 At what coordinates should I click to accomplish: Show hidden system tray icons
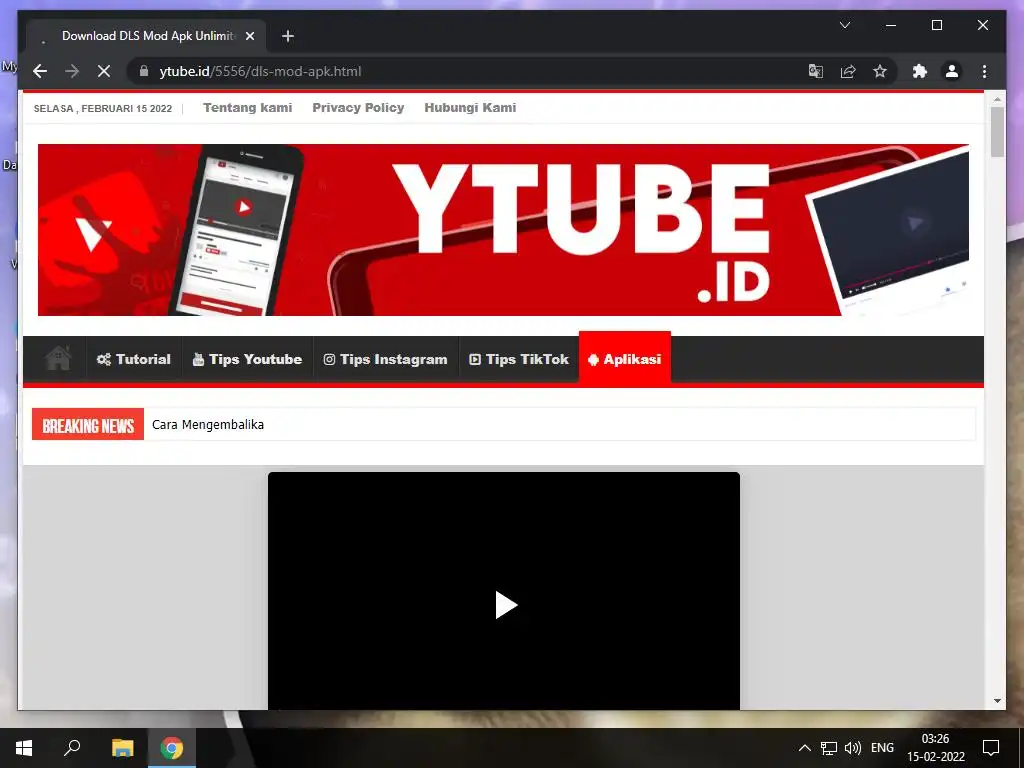(805, 748)
